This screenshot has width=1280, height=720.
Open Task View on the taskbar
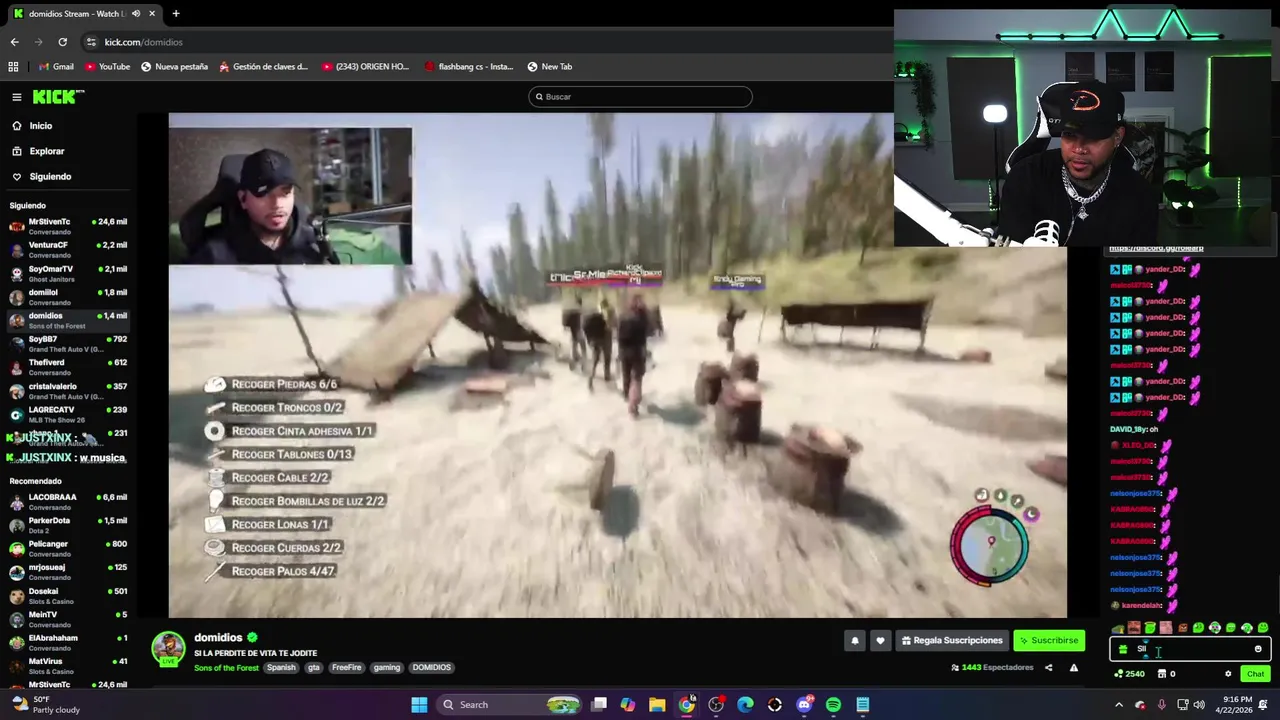point(598,705)
